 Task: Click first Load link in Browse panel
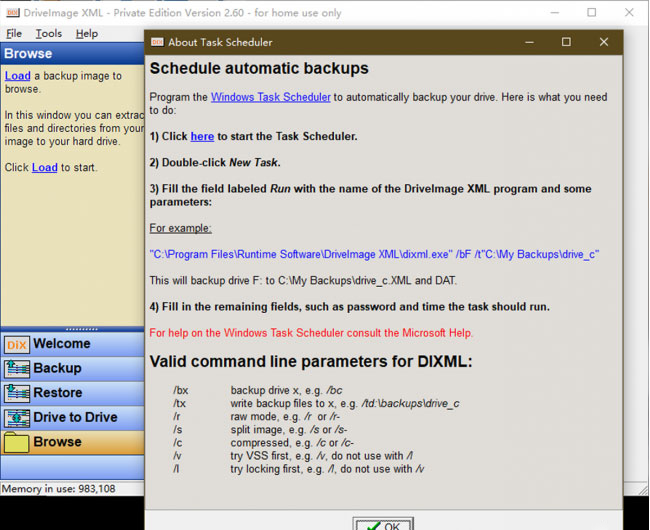pyautogui.click(x=18, y=76)
